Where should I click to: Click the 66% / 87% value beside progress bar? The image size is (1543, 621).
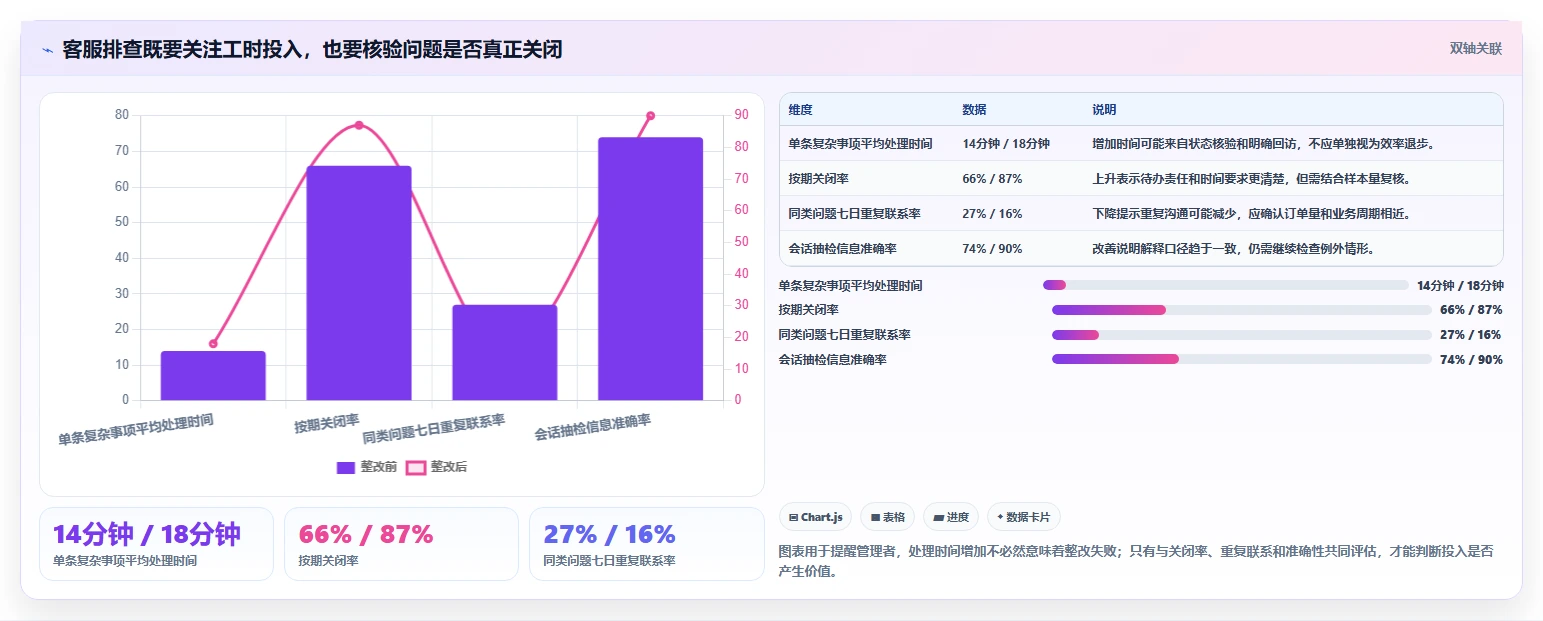tap(1471, 310)
